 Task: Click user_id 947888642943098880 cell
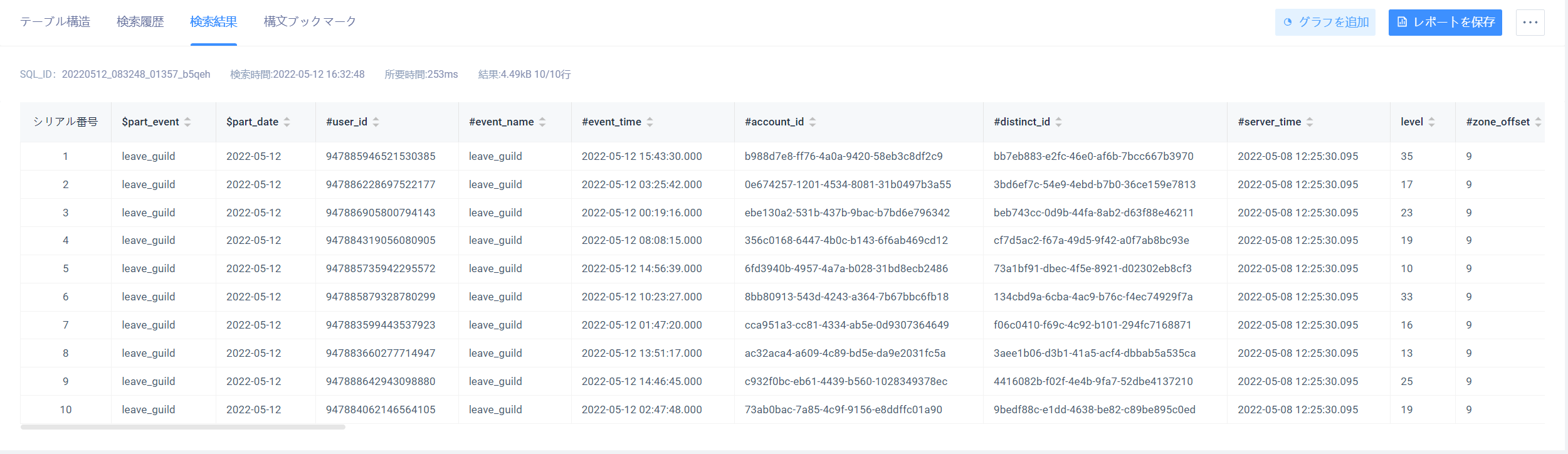[381, 381]
